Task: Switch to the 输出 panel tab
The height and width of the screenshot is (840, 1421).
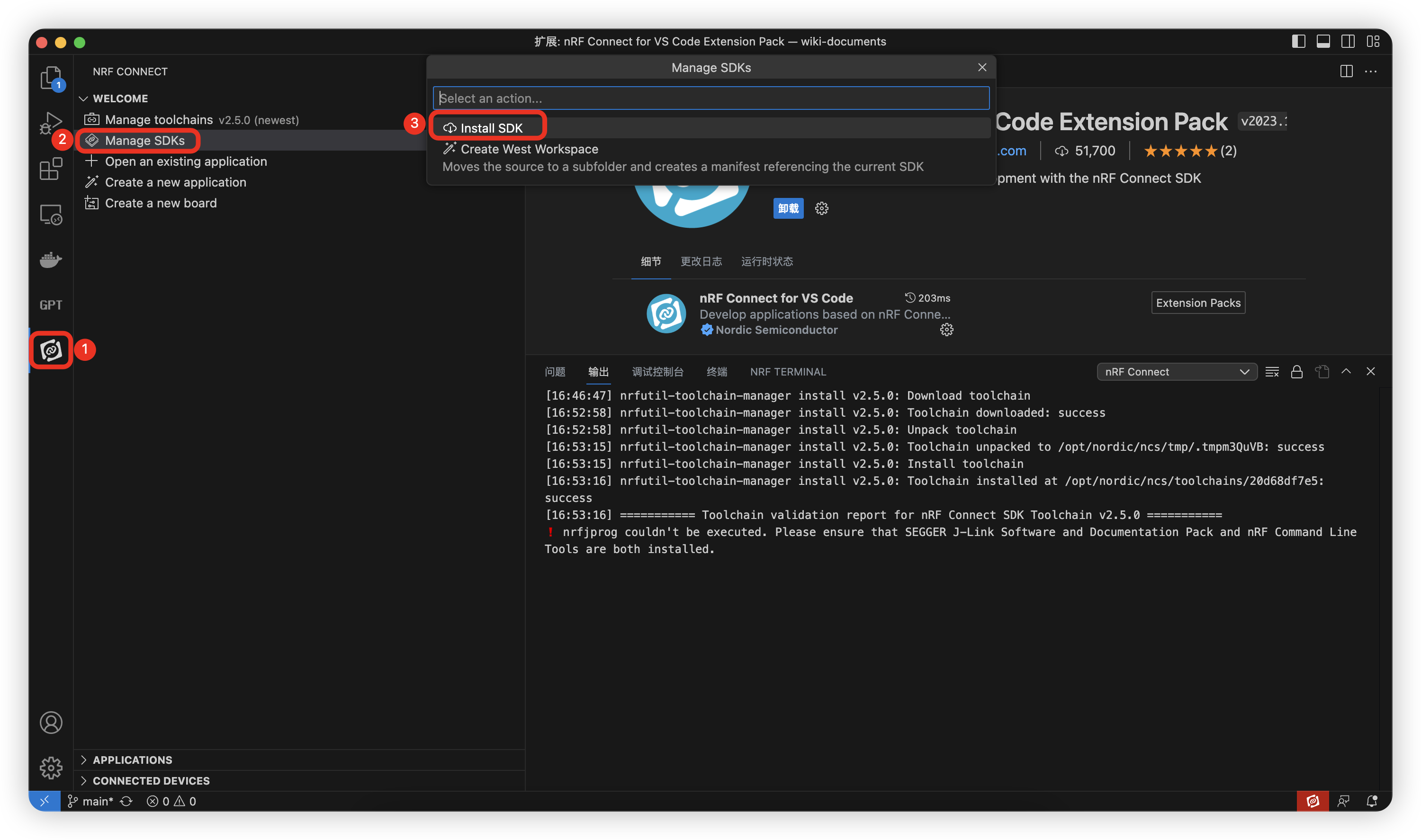Action: (x=598, y=372)
